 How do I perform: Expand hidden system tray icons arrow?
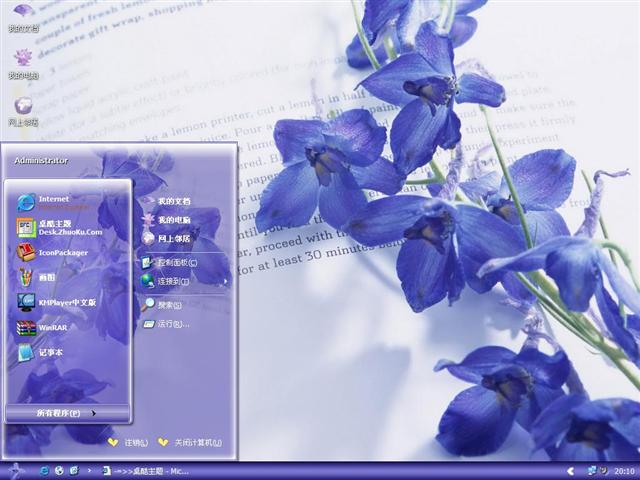(570, 471)
